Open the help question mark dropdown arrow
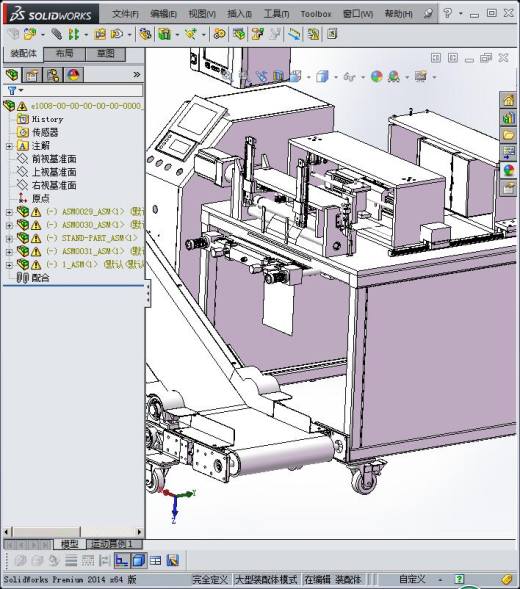Screen dimensions: 520x589 (461, 14)
